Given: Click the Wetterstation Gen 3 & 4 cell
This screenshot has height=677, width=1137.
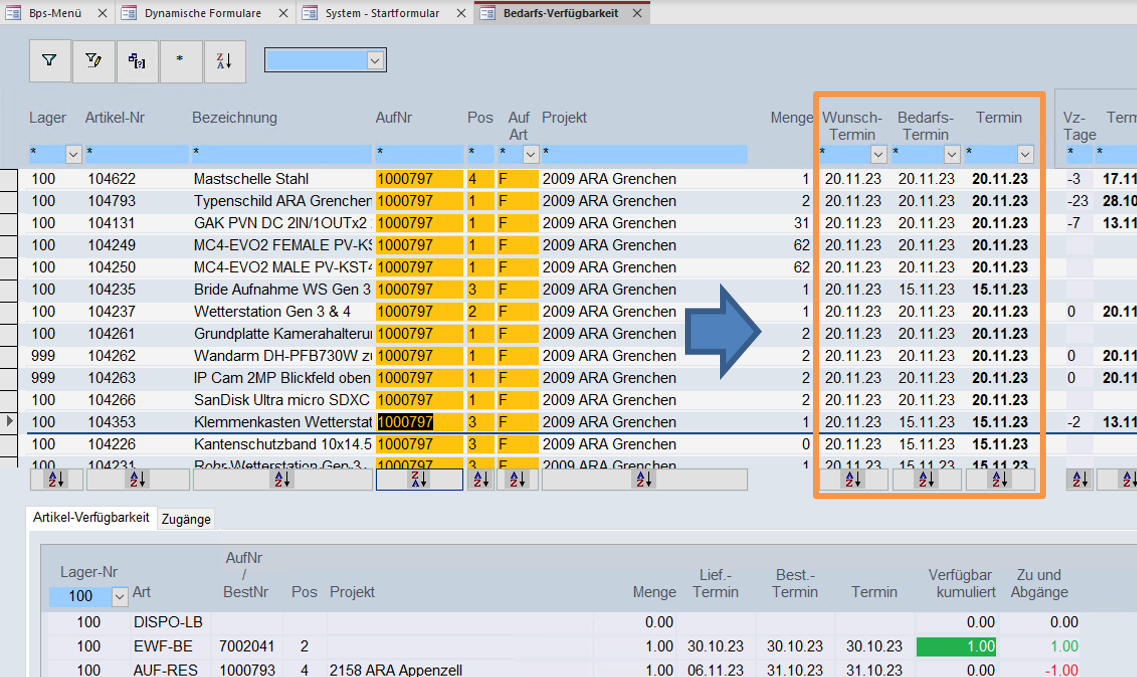Looking at the screenshot, I should tap(282, 312).
